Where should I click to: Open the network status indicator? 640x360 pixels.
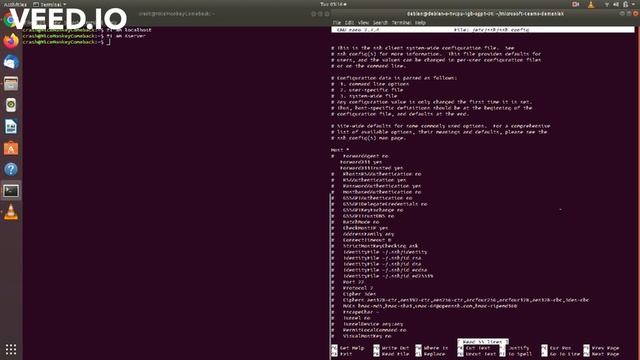607,4
